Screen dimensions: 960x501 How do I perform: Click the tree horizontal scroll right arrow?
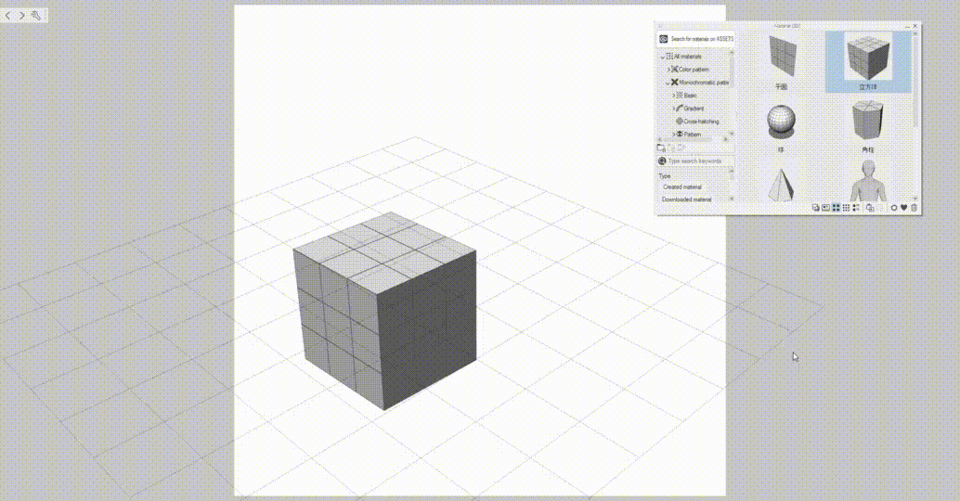click(726, 140)
